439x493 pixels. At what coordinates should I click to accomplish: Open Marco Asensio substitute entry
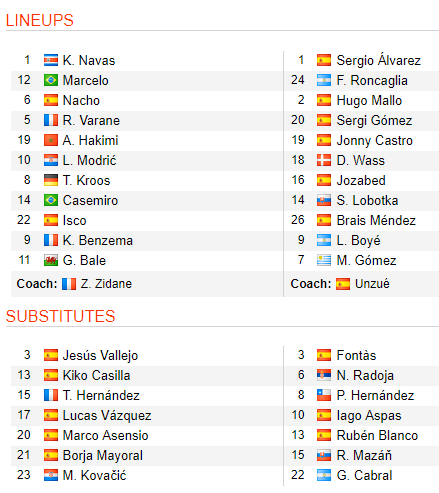click(105, 435)
